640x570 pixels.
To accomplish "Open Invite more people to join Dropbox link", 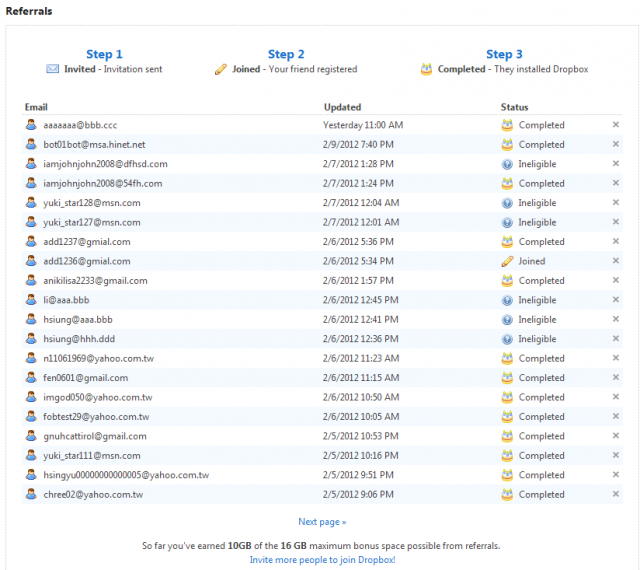I will point(322,559).
